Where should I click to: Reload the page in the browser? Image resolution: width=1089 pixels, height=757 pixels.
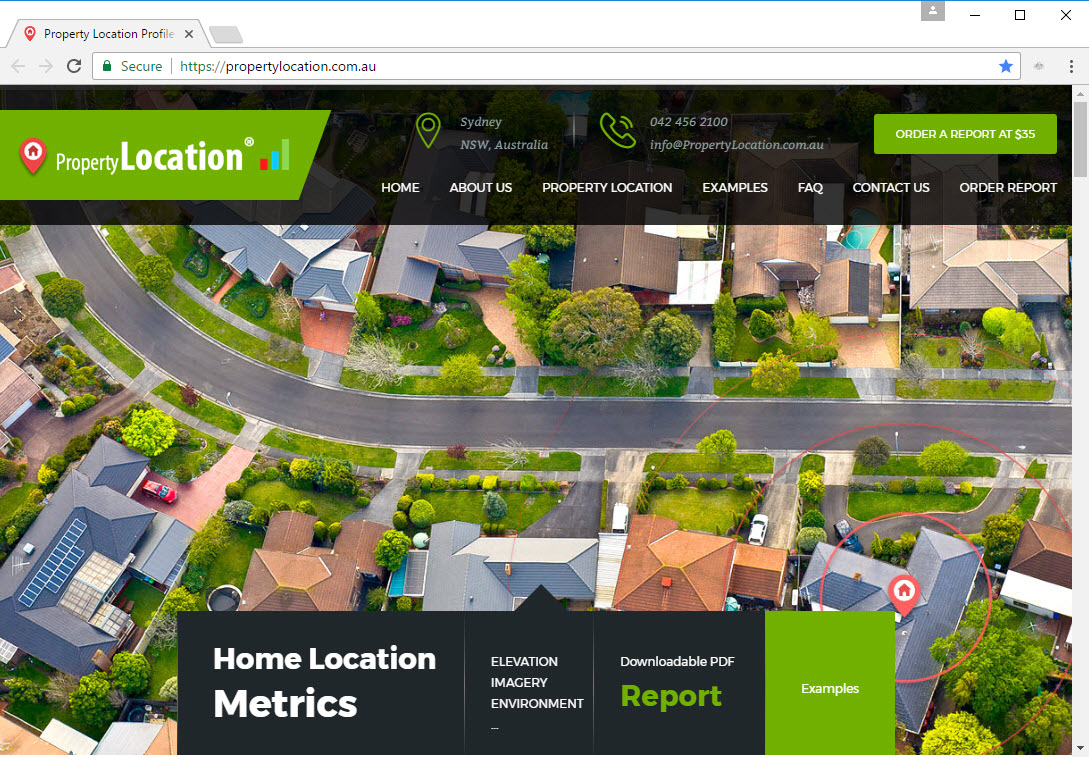click(74, 66)
